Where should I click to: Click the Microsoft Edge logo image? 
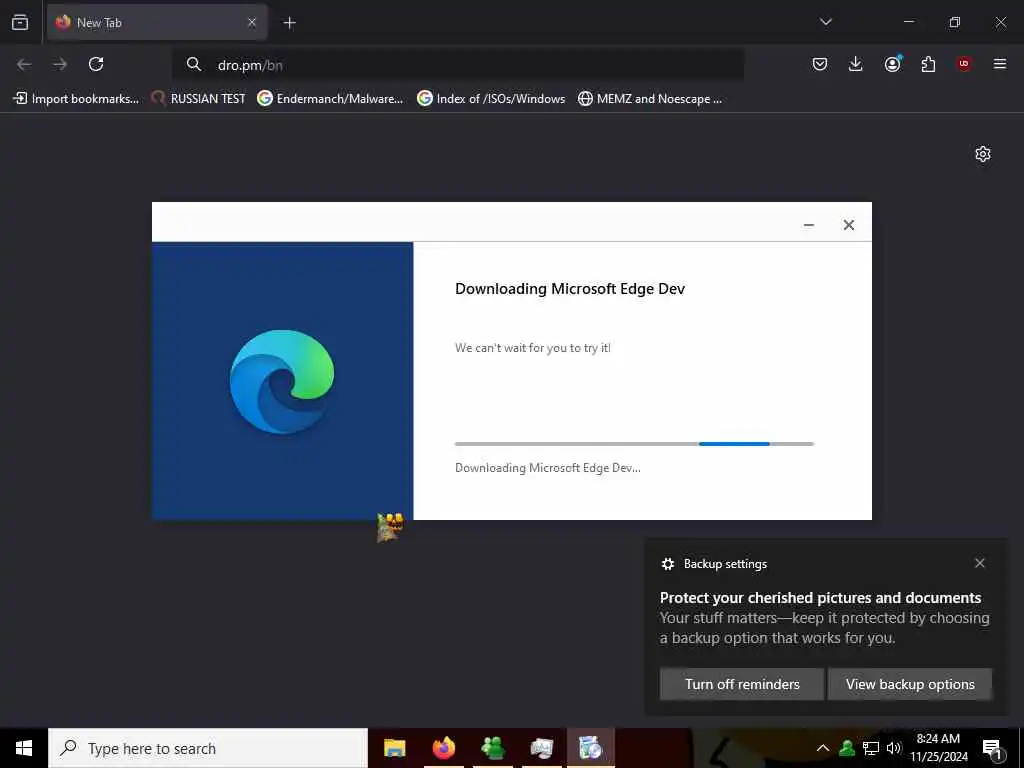click(282, 381)
